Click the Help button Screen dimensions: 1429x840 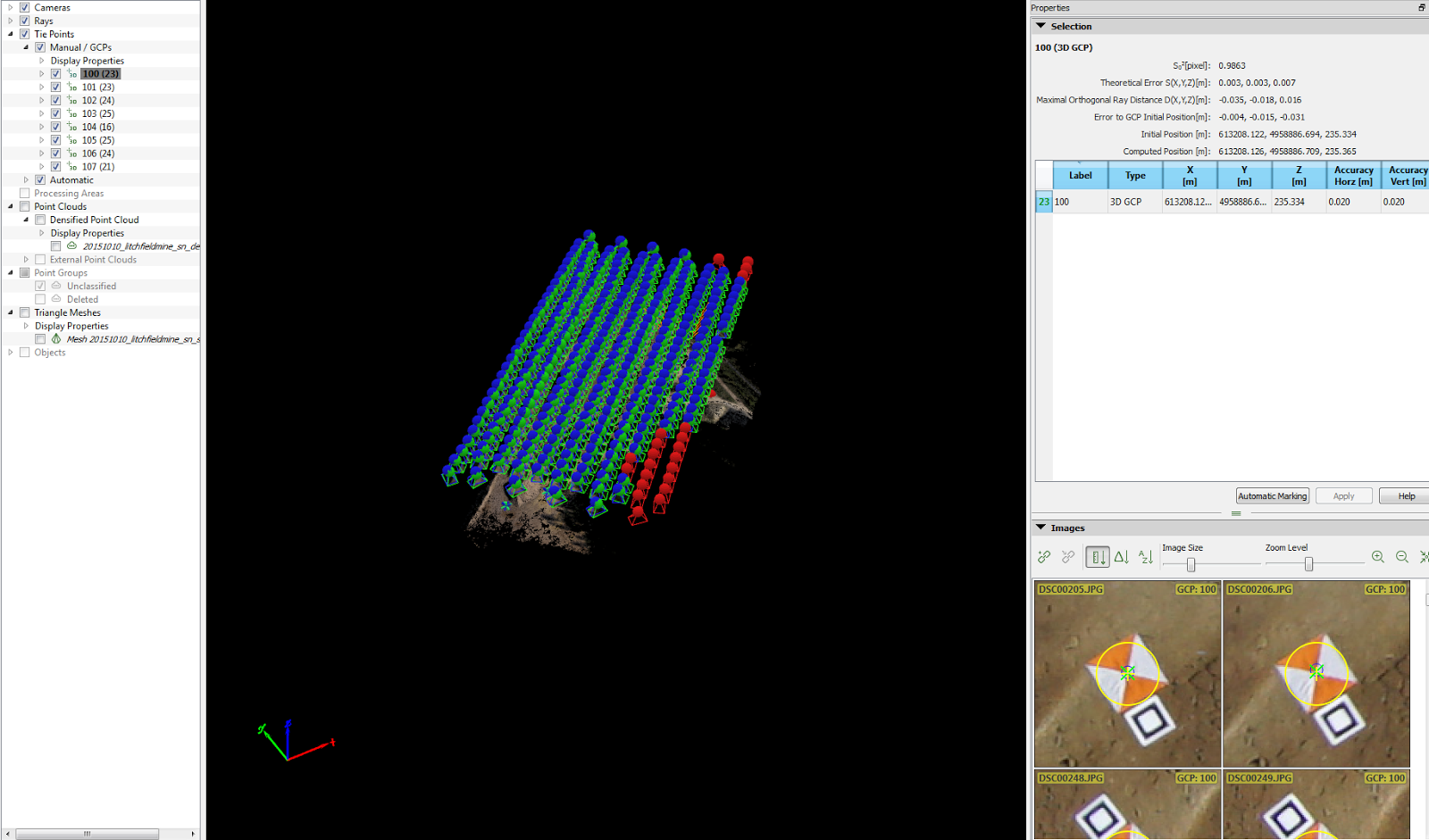1406,496
